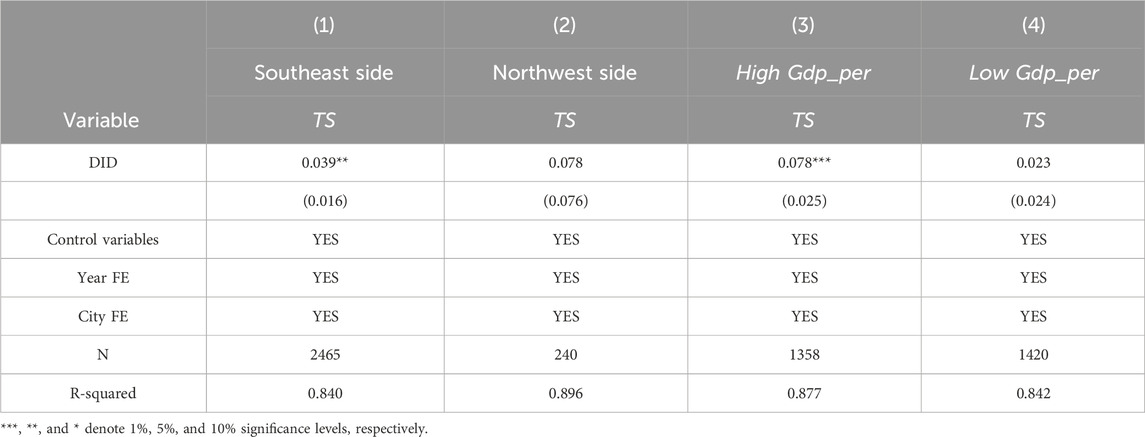This screenshot has height=437, width=1145.
Task: Click the City FE row label
Action: 103,317
